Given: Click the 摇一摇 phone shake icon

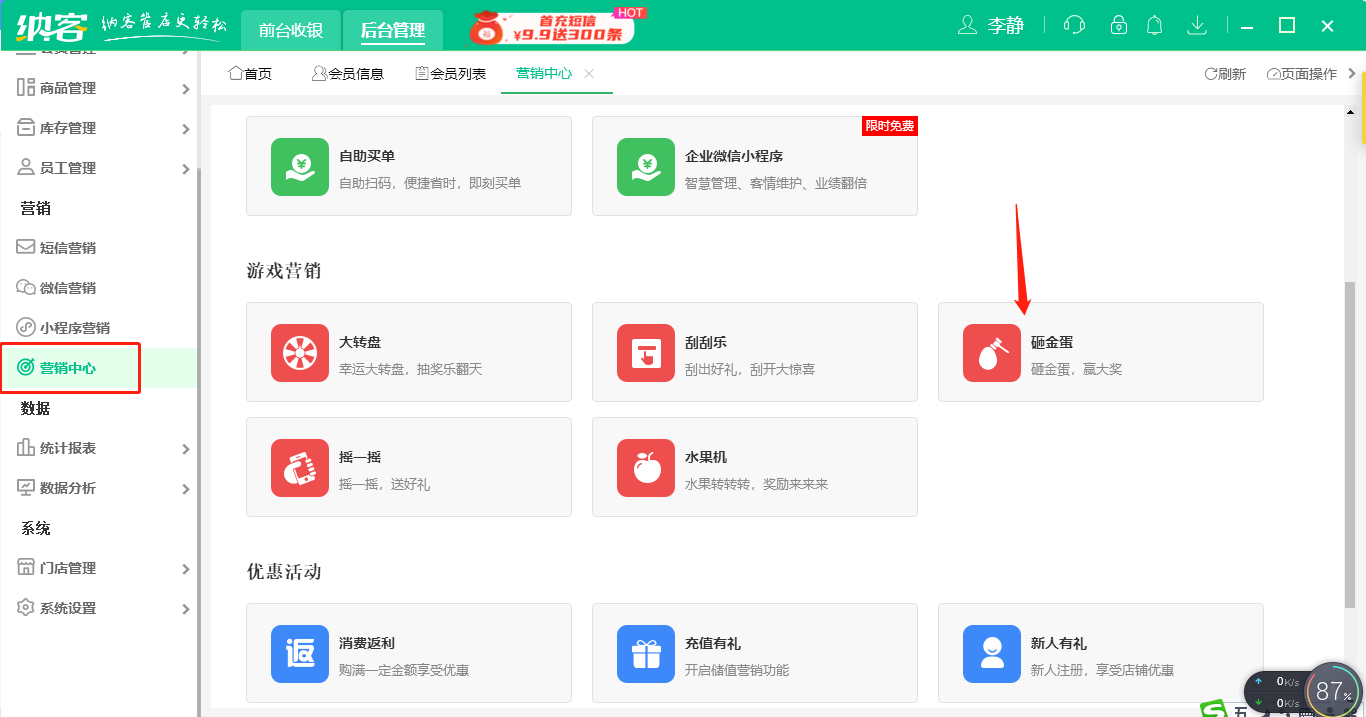Looking at the screenshot, I should (x=300, y=468).
